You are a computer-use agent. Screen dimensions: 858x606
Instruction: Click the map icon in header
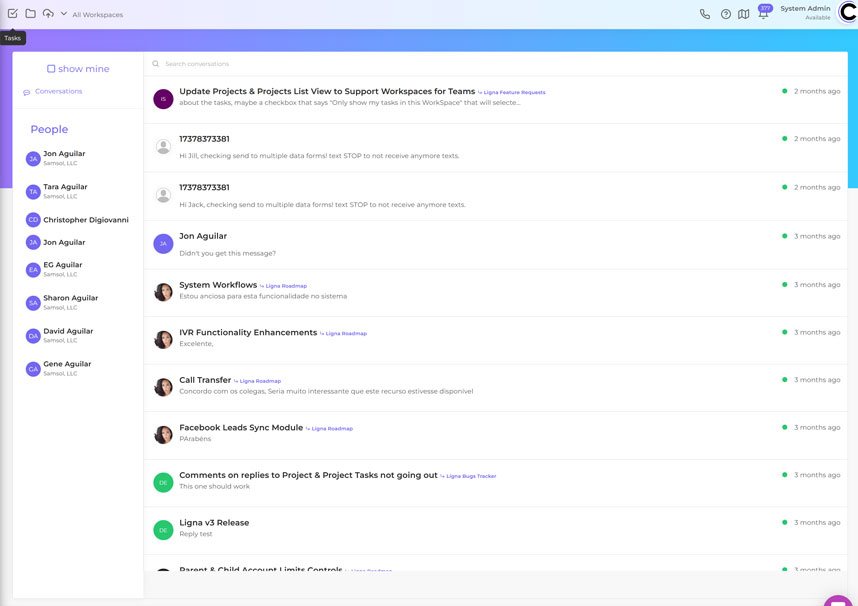click(744, 14)
